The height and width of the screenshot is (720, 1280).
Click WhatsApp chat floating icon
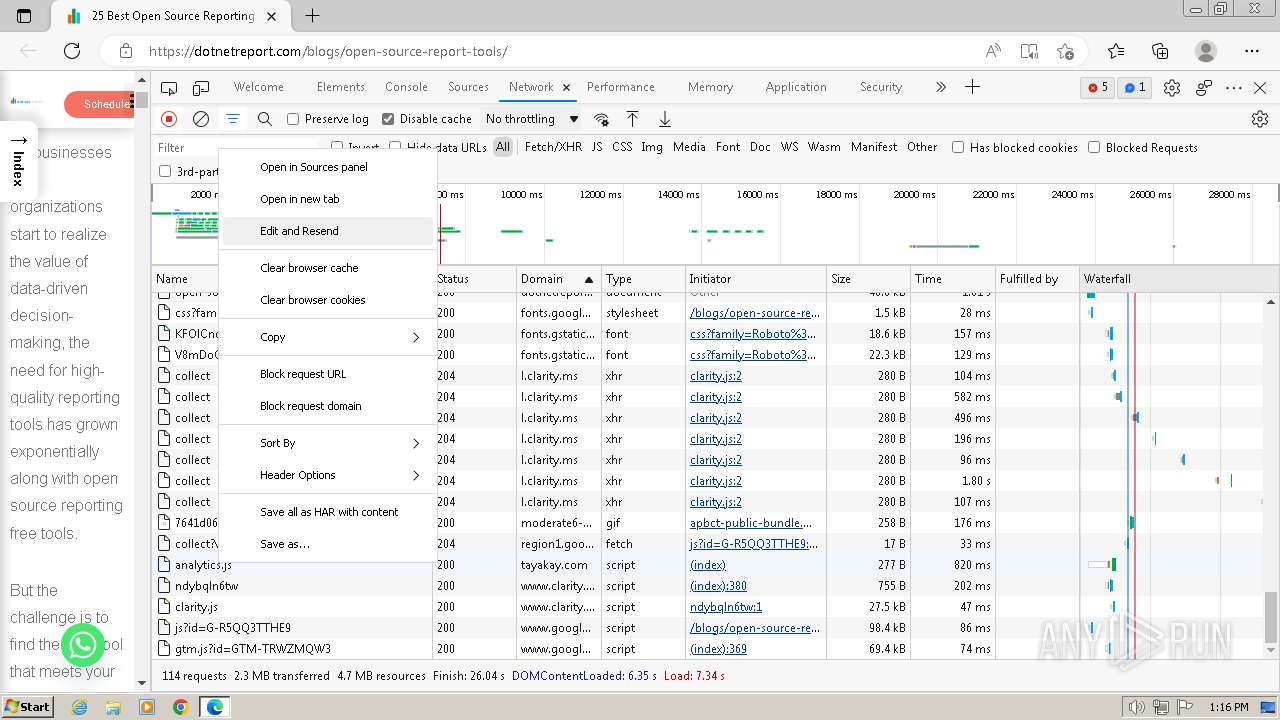click(83, 645)
